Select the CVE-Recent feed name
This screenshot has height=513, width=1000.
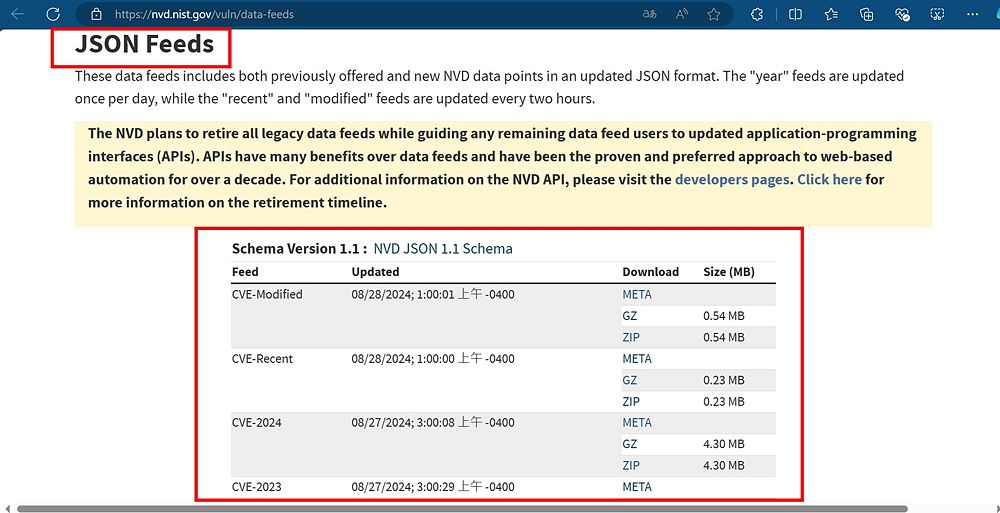(x=262, y=359)
